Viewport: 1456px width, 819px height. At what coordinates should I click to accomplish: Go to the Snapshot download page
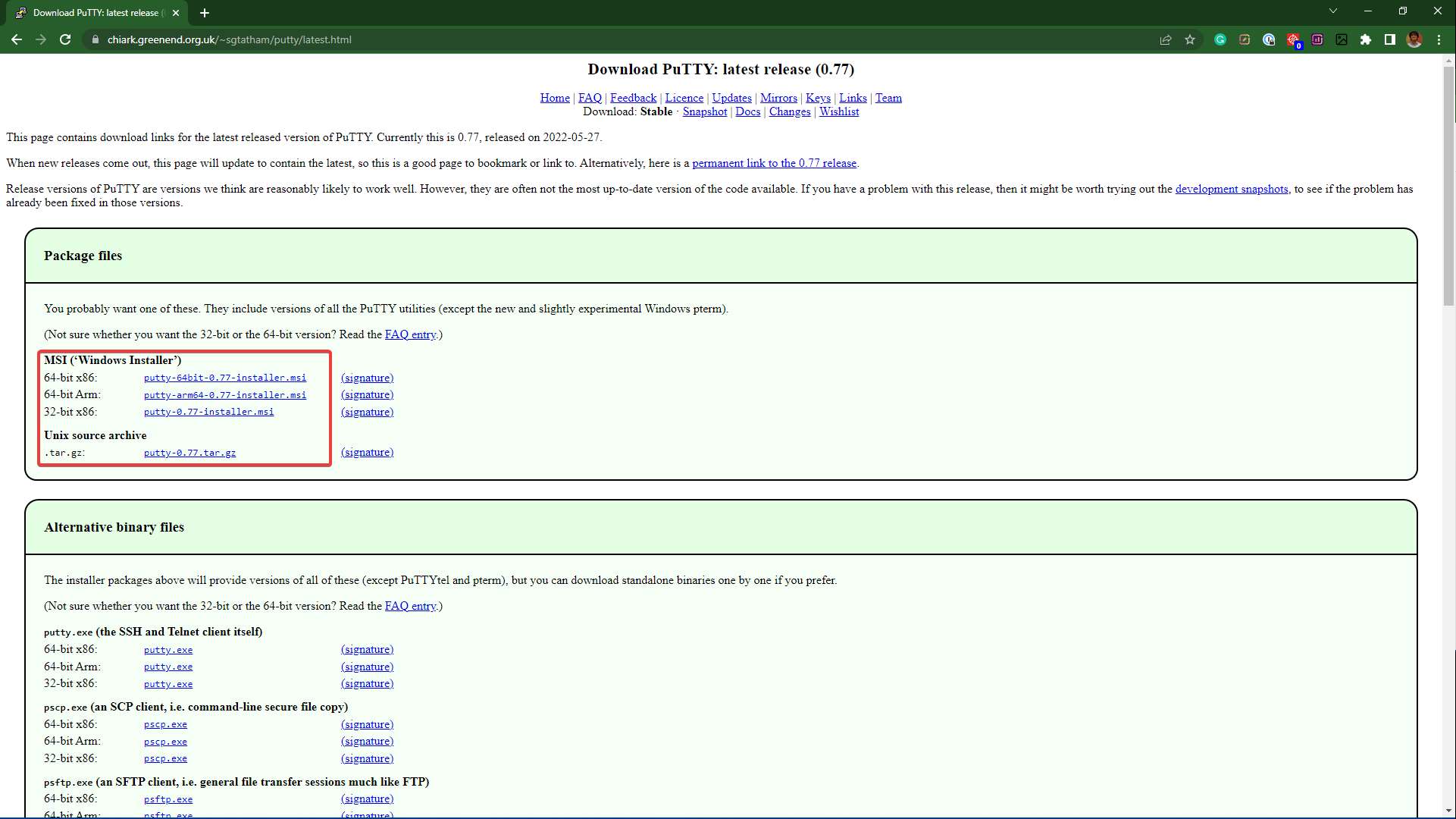coord(704,111)
